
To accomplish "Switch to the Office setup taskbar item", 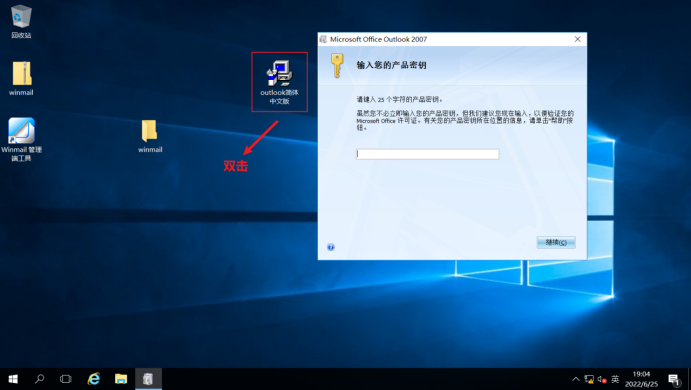I will tap(148, 379).
